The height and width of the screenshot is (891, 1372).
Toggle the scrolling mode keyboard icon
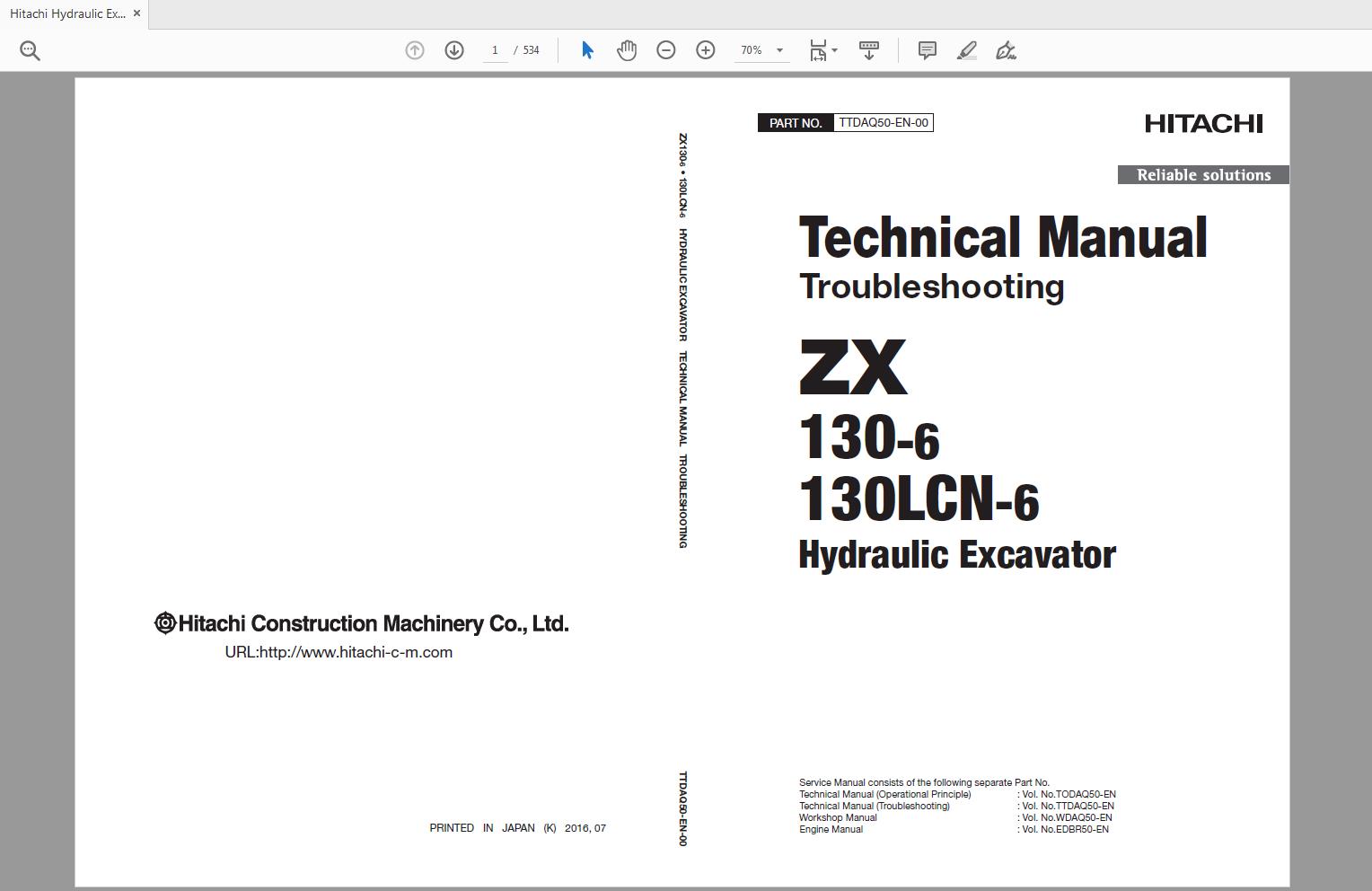869,50
